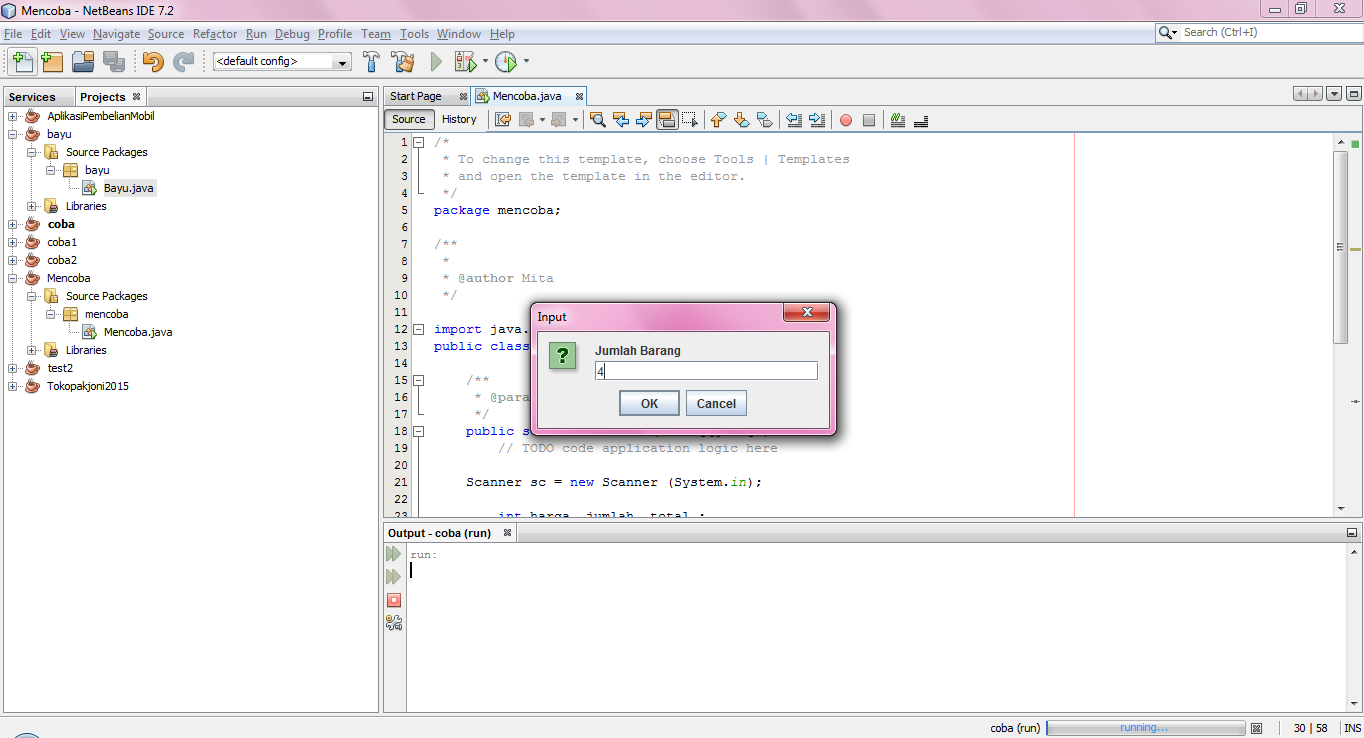The height and width of the screenshot is (738, 1364).
Task: Open the Refactor menu
Action: click(x=214, y=33)
